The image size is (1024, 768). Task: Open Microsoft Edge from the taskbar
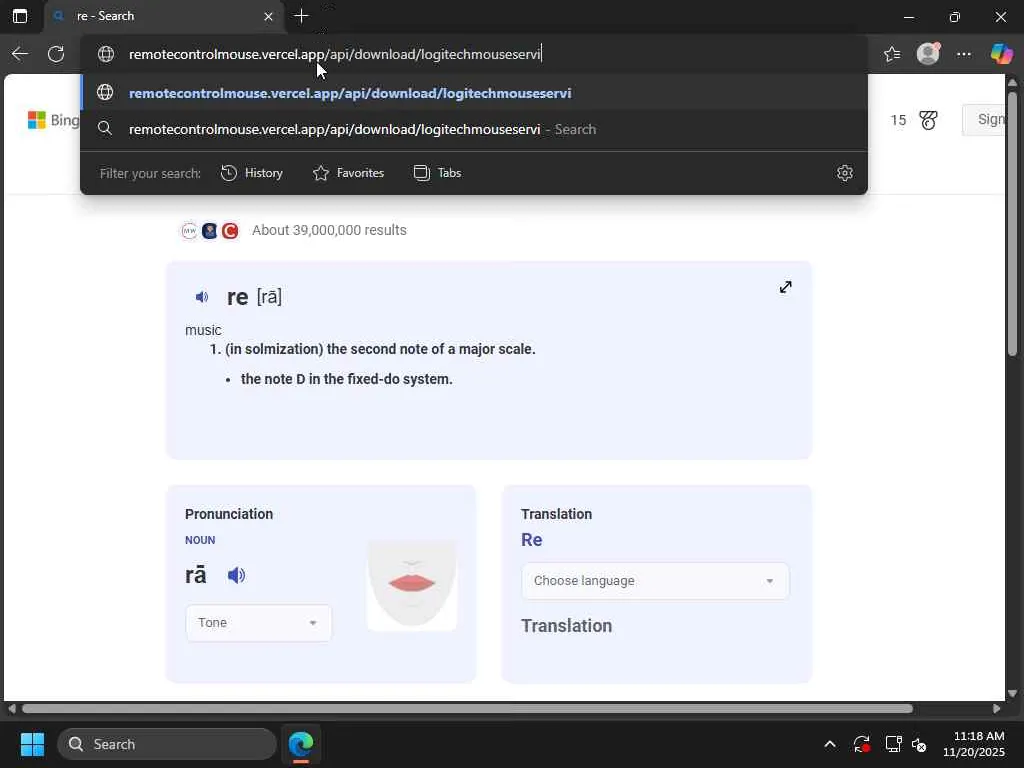301,744
